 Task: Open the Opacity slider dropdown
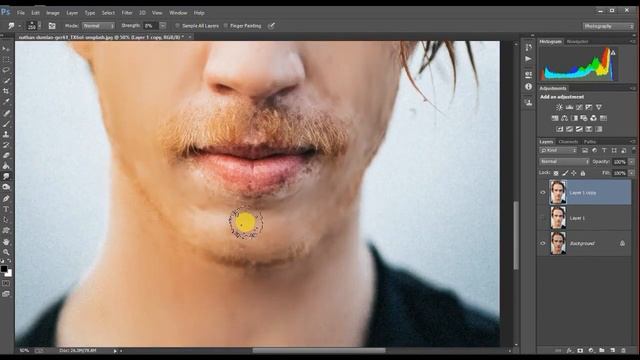coord(631,162)
